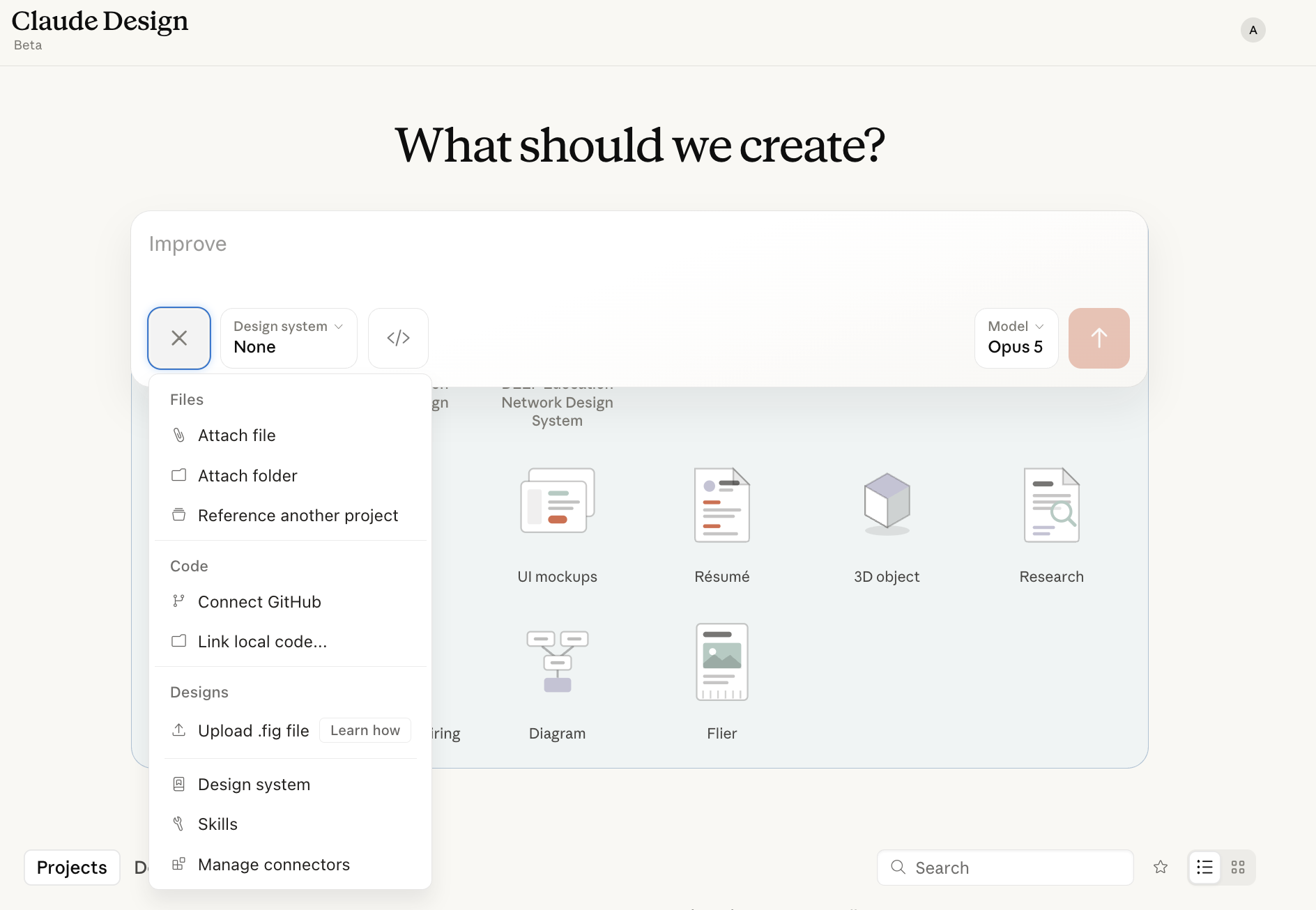Select the Projects tab

point(72,867)
